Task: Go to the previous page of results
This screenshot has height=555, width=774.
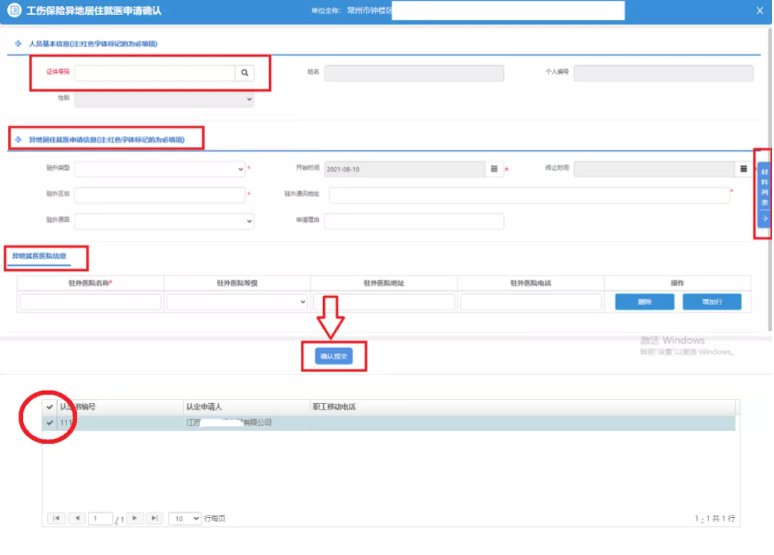Action: 77,518
